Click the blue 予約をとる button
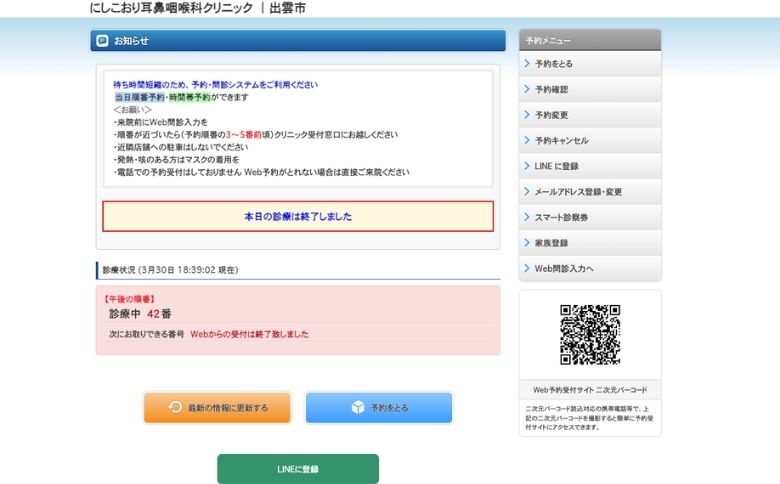The height and width of the screenshot is (484, 780). click(x=379, y=407)
